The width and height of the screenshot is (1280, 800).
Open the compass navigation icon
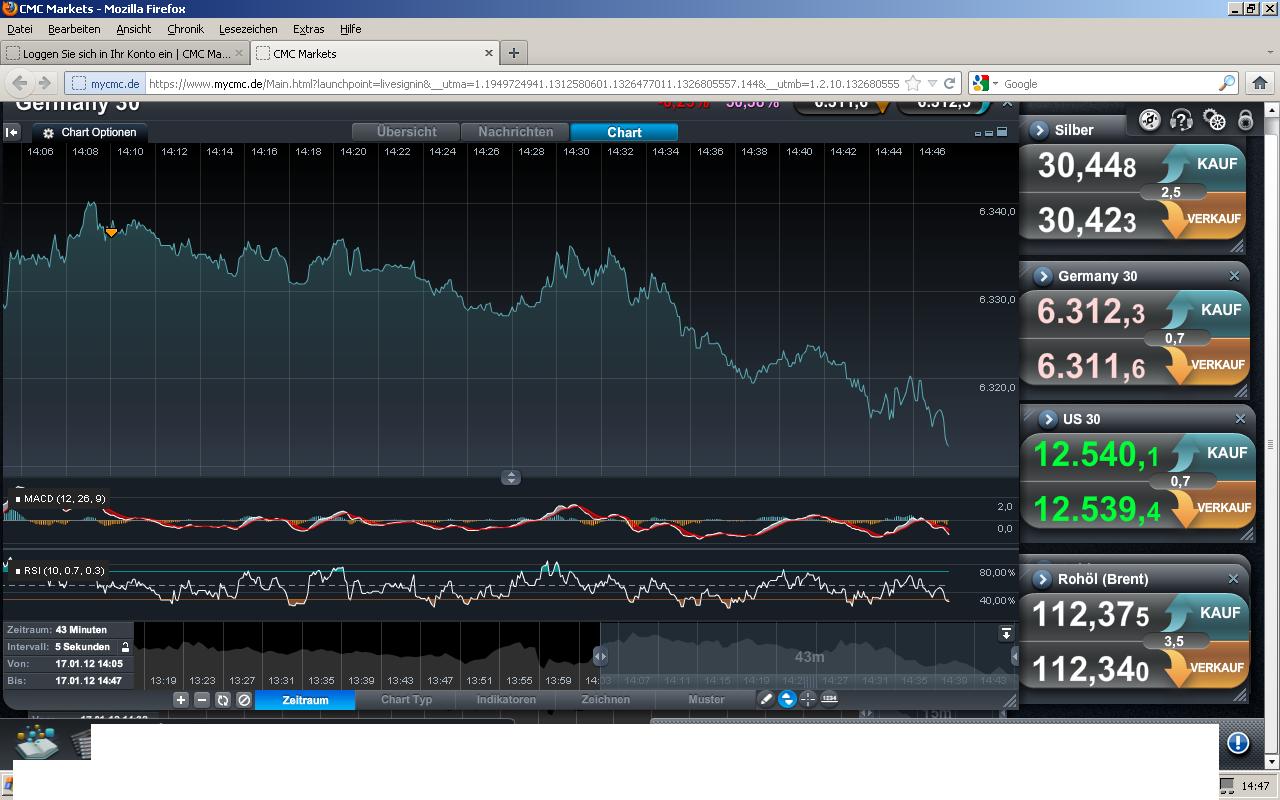1150,120
